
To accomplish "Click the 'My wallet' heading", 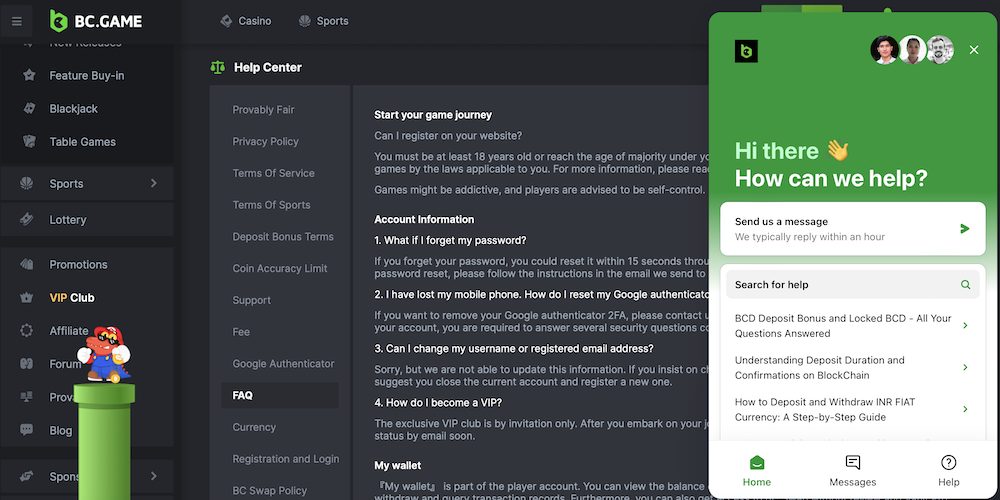I will click(x=397, y=466).
